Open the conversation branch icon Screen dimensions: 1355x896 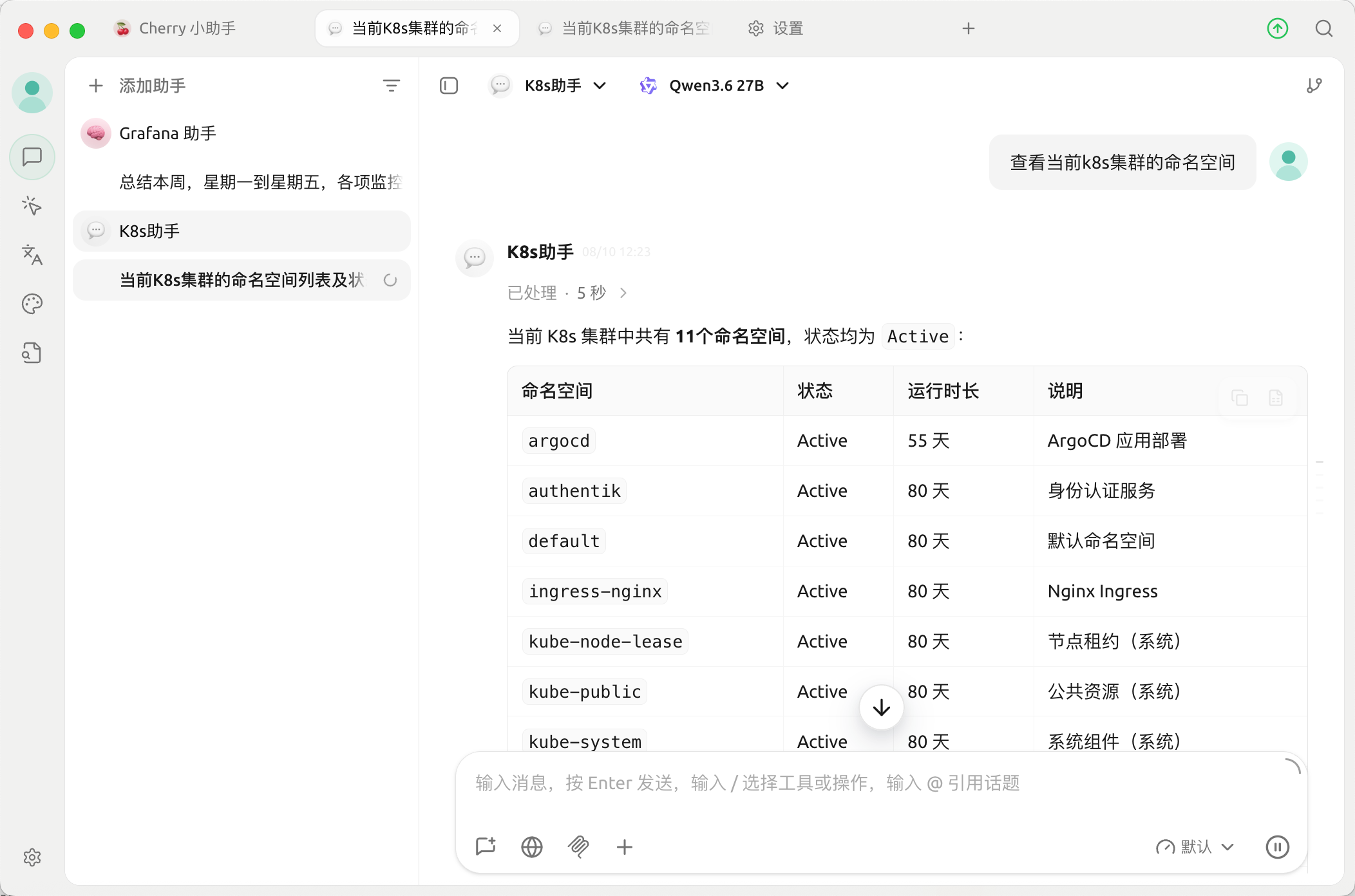pos(1314,86)
